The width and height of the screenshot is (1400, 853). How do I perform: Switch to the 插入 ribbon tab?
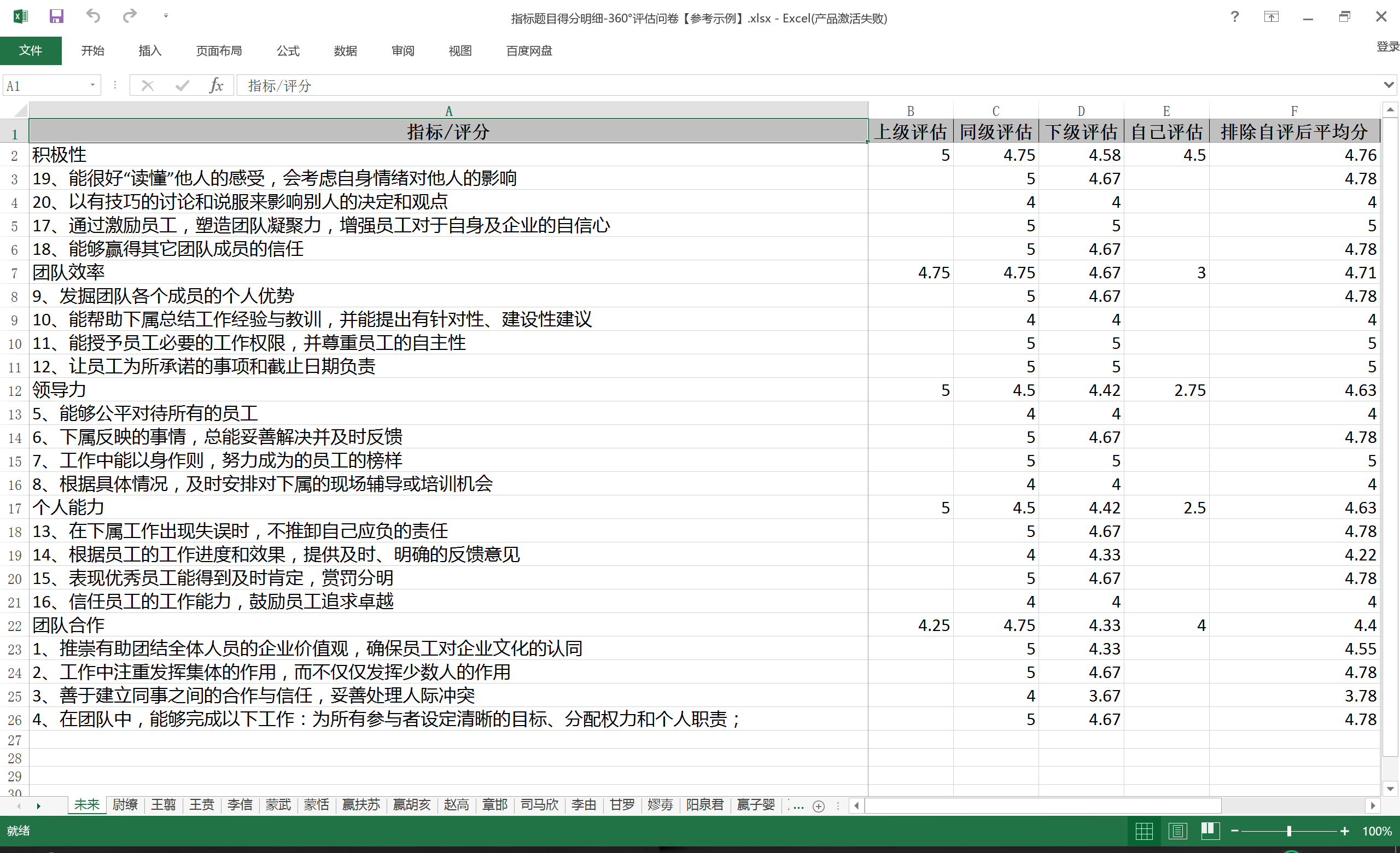tap(150, 50)
